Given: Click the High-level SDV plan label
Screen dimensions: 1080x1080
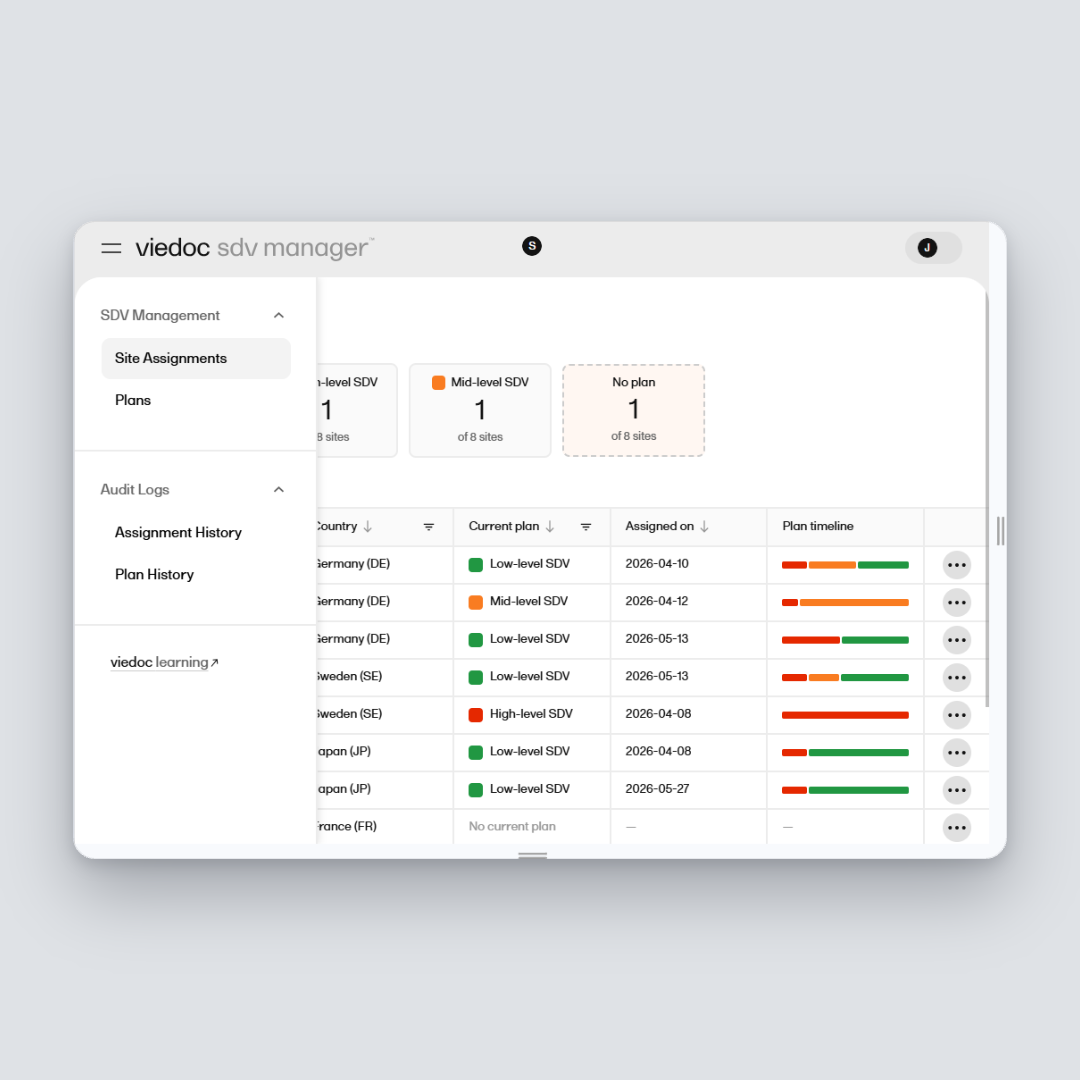Looking at the screenshot, I should [531, 714].
